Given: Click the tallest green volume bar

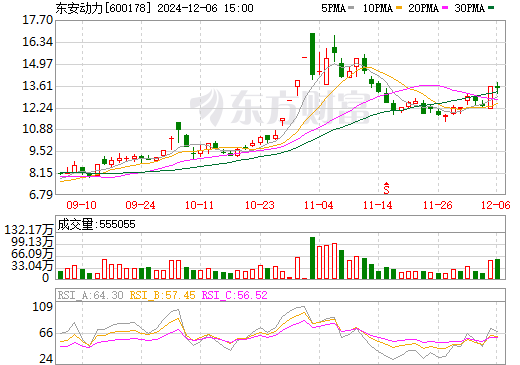Looking at the screenshot, I should tap(312, 258).
